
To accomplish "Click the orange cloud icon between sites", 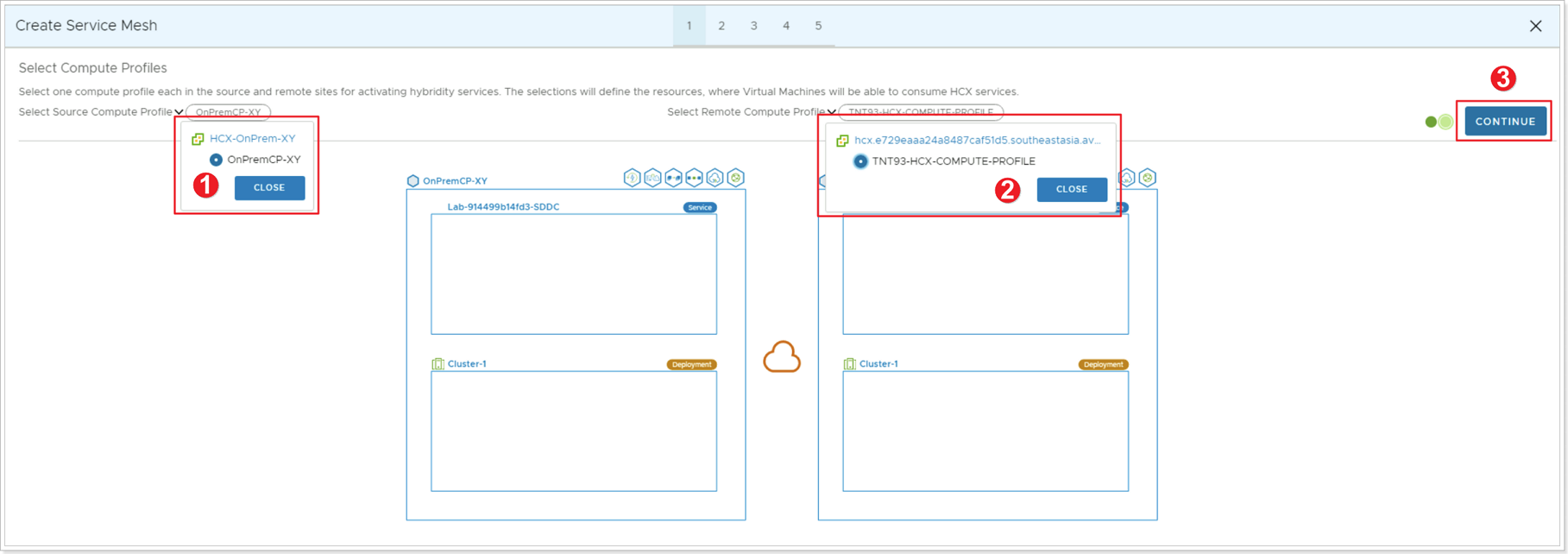I will 782,357.
